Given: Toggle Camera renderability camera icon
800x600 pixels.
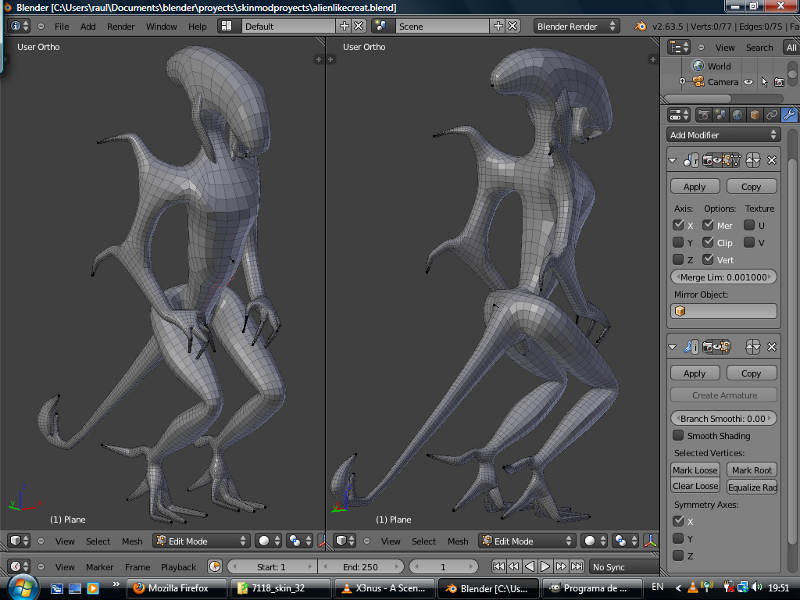Looking at the screenshot, I should [779, 82].
